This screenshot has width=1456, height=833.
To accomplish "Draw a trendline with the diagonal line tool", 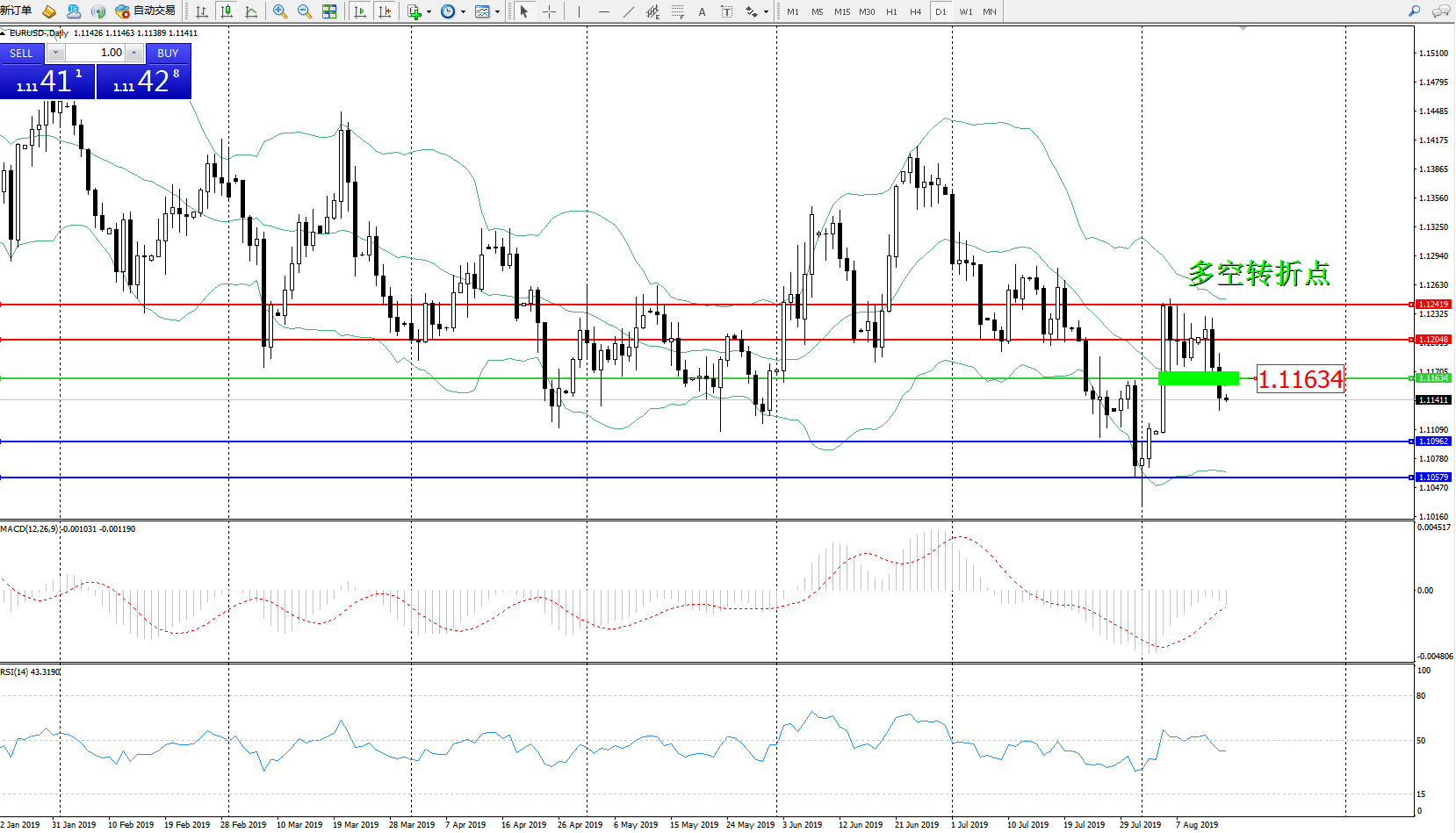I will [628, 11].
